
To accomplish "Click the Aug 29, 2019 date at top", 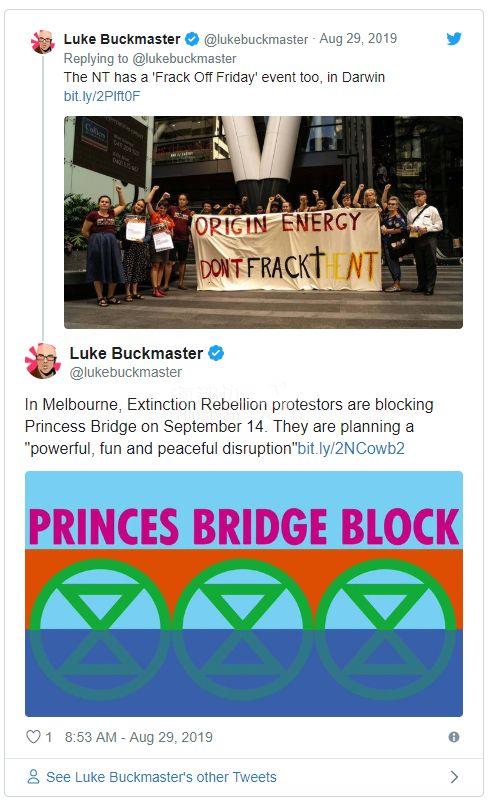I will [358, 38].
